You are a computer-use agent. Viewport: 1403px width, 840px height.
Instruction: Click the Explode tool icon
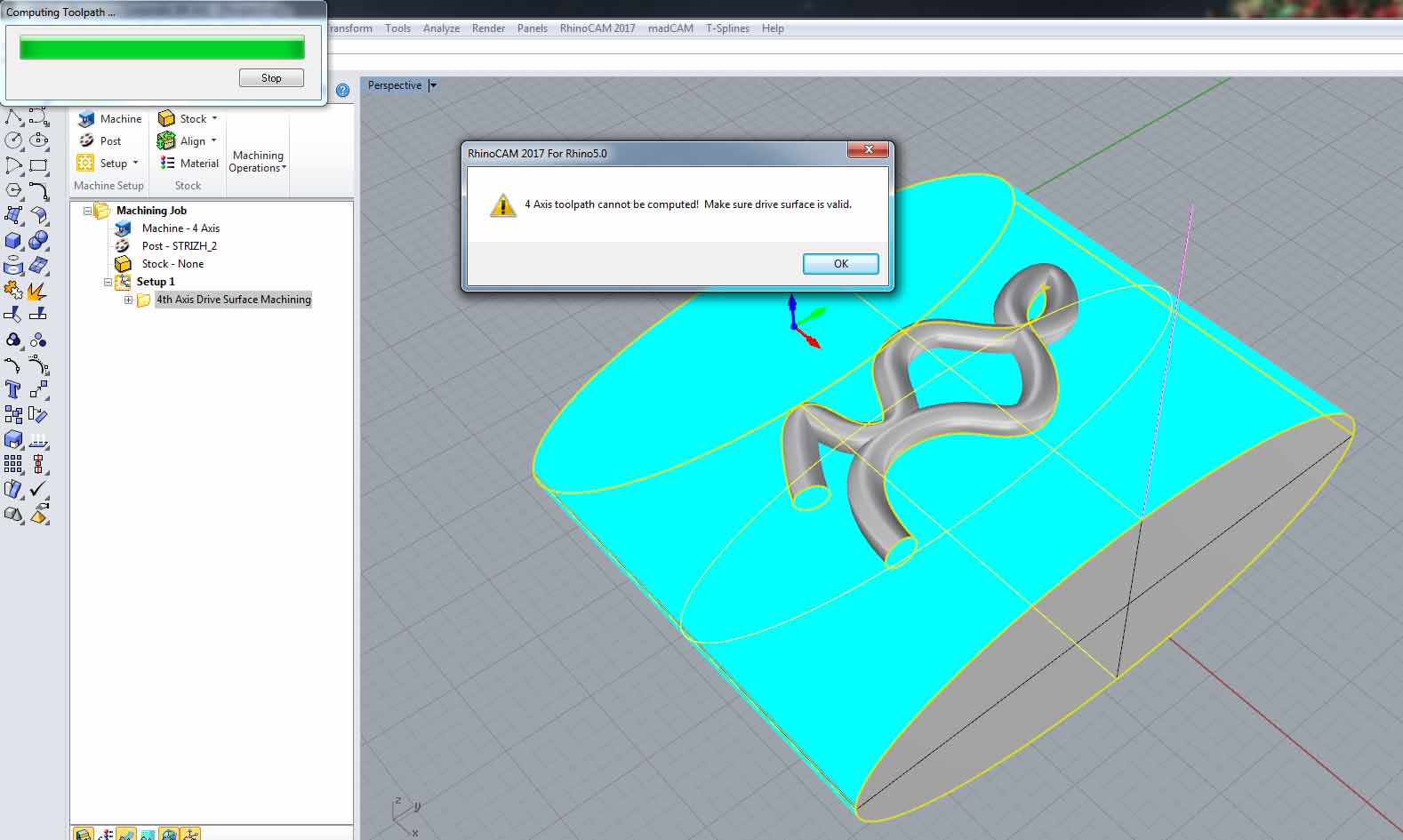(36, 291)
